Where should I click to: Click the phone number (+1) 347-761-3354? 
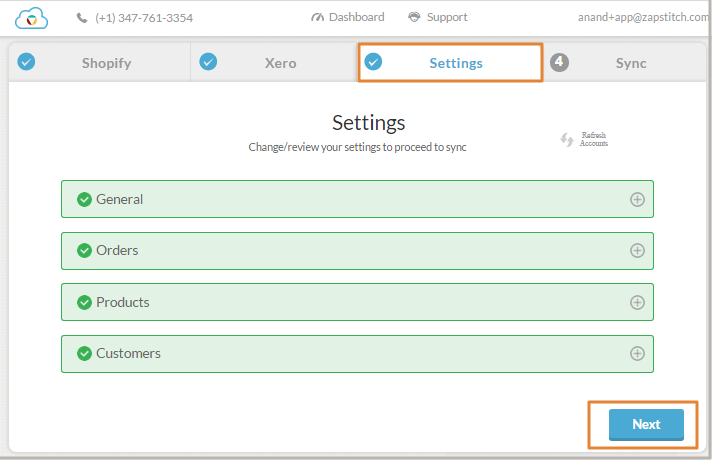pos(144,18)
